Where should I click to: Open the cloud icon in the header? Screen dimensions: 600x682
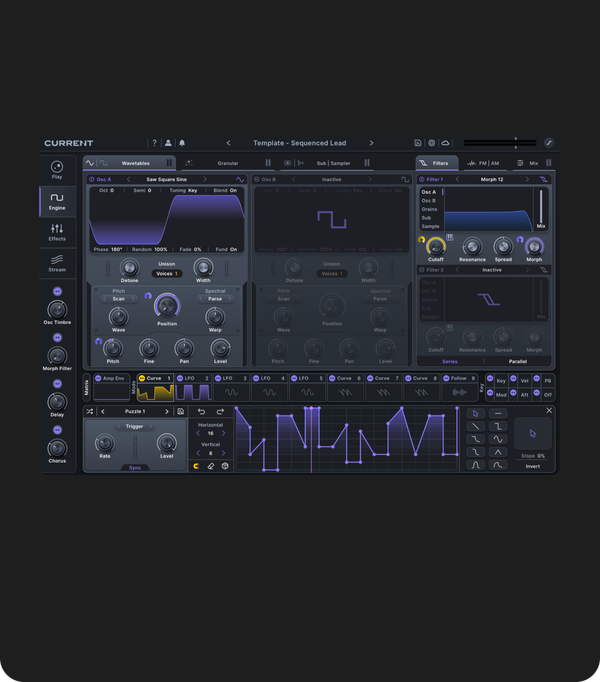click(x=445, y=143)
